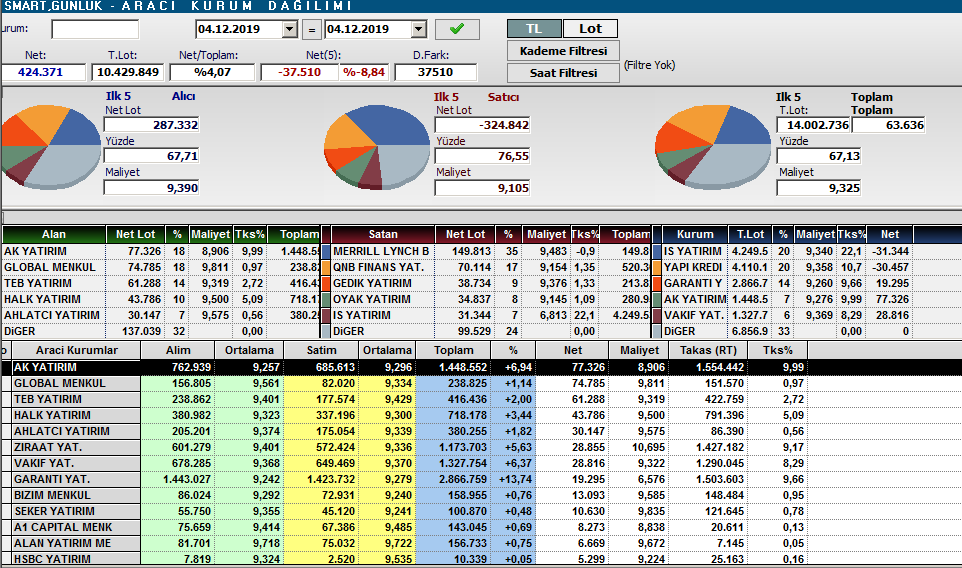Click the Kurum input field
Screen dimensions: 962x568
(95, 29)
